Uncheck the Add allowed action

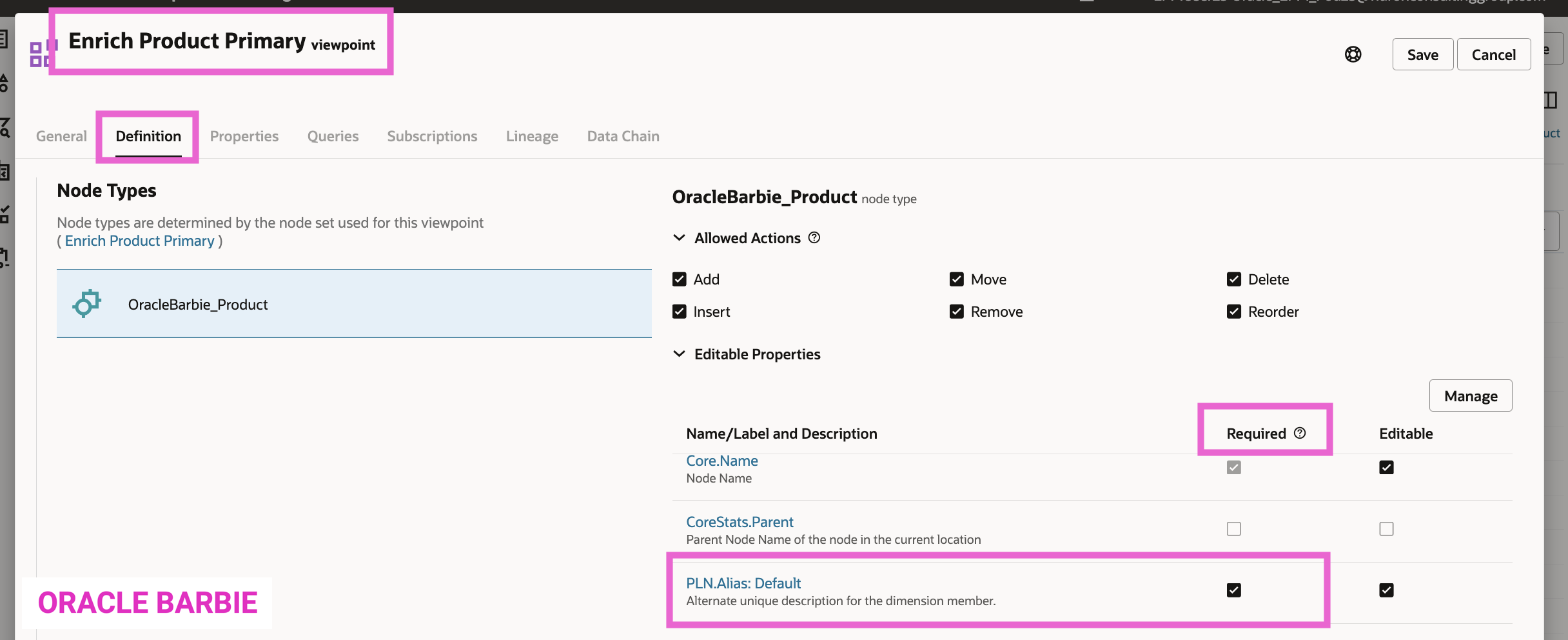[x=679, y=279]
